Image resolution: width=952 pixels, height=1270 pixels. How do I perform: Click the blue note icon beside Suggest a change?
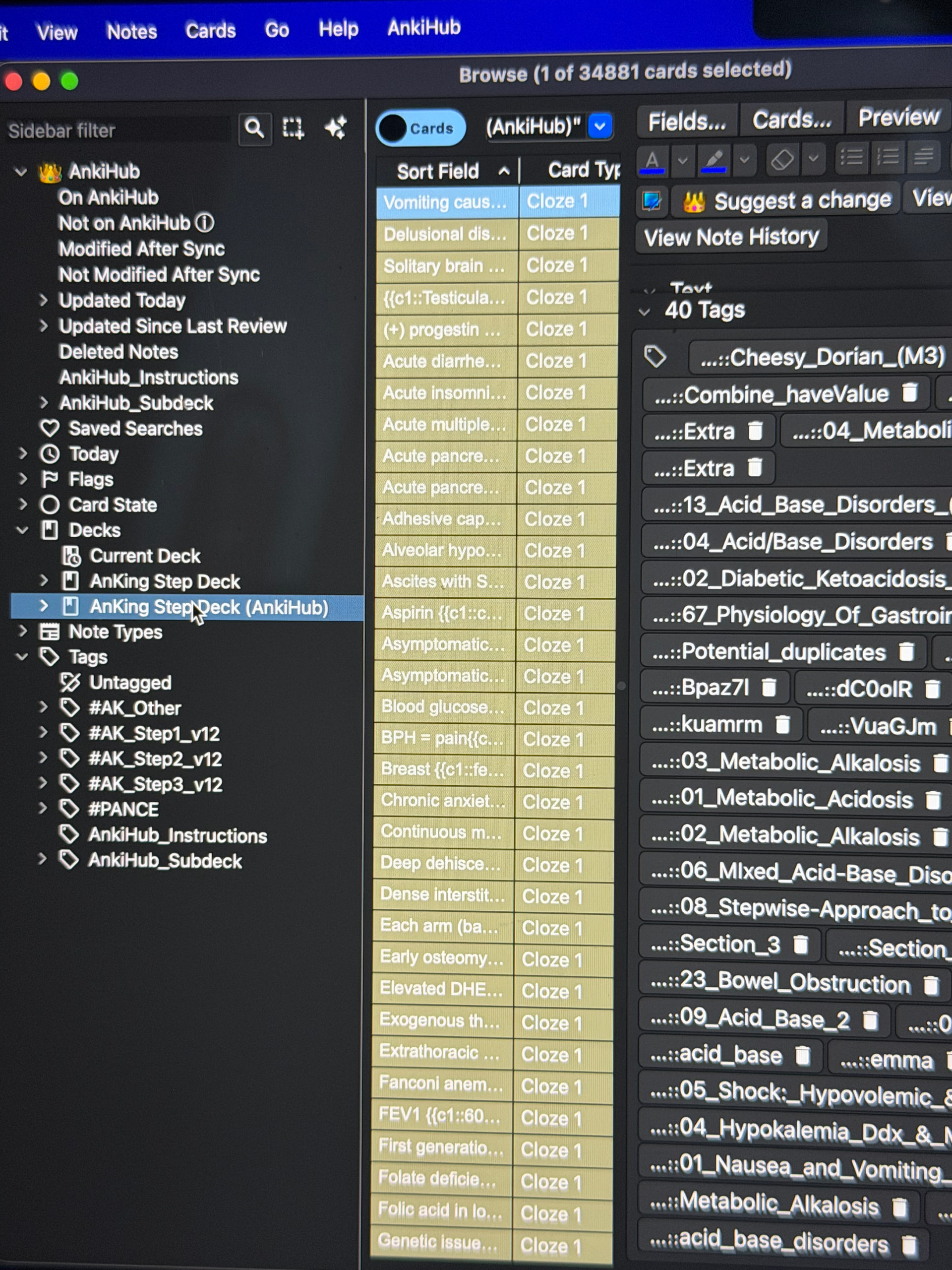(x=652, y=201)
